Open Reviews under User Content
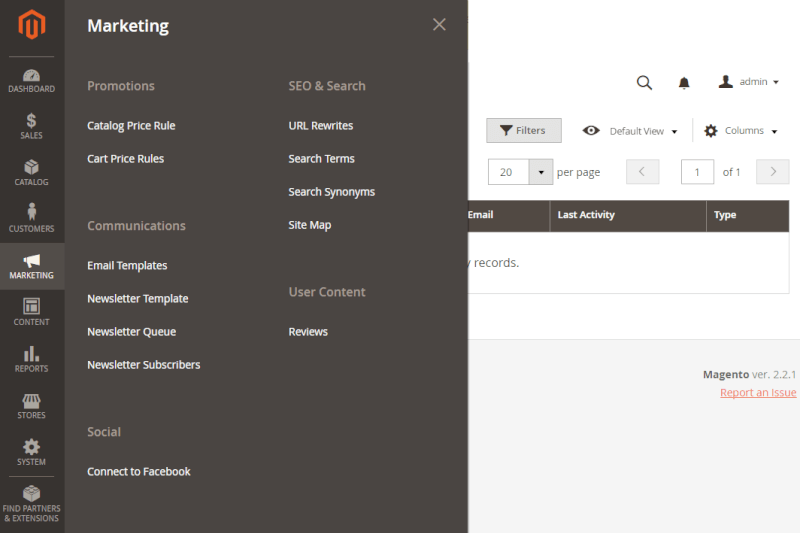The image size is (800, 533). pos(308,332)
